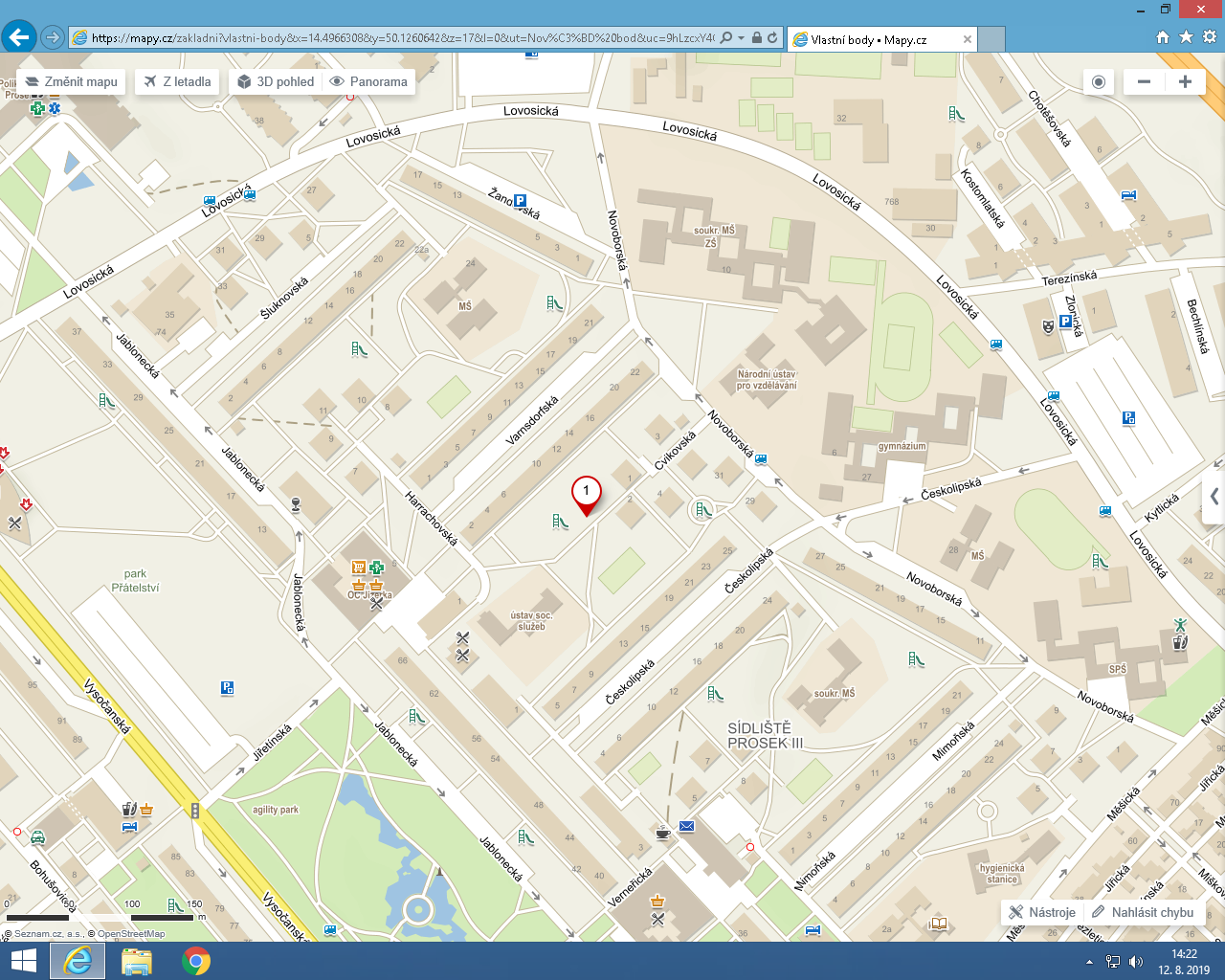The image size is (1225, 980).
Task: Open the OpenStreetMap attribution link
Action: [131, 934]
